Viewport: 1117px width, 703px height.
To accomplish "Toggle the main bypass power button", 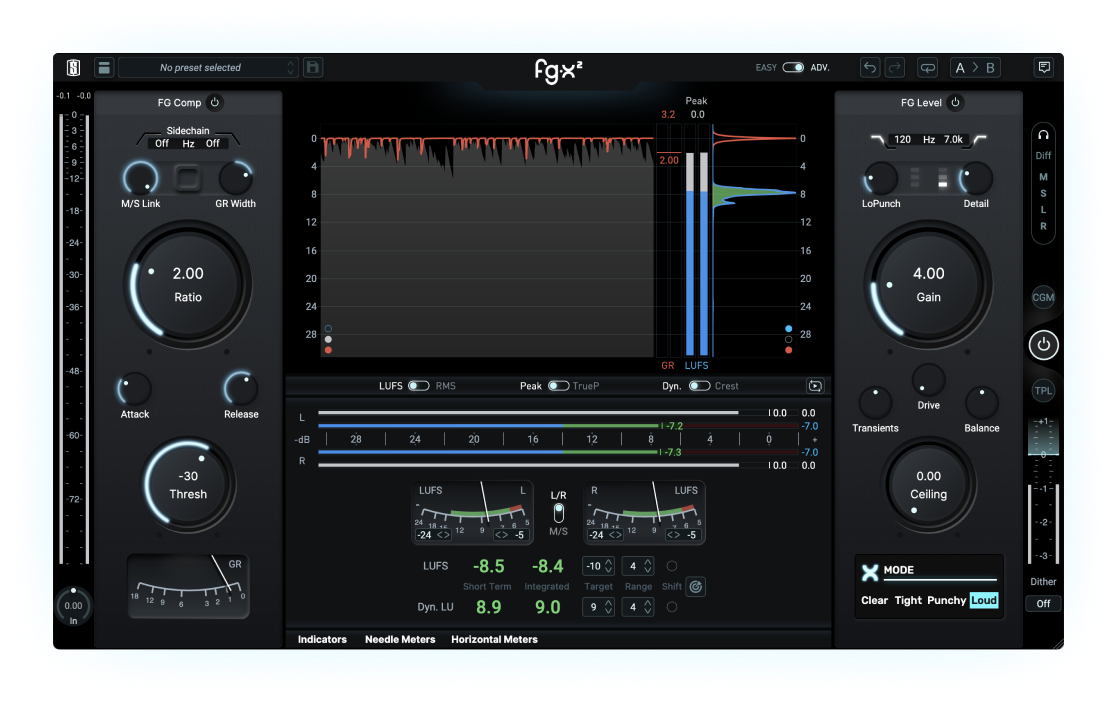I will point(1044,345).
